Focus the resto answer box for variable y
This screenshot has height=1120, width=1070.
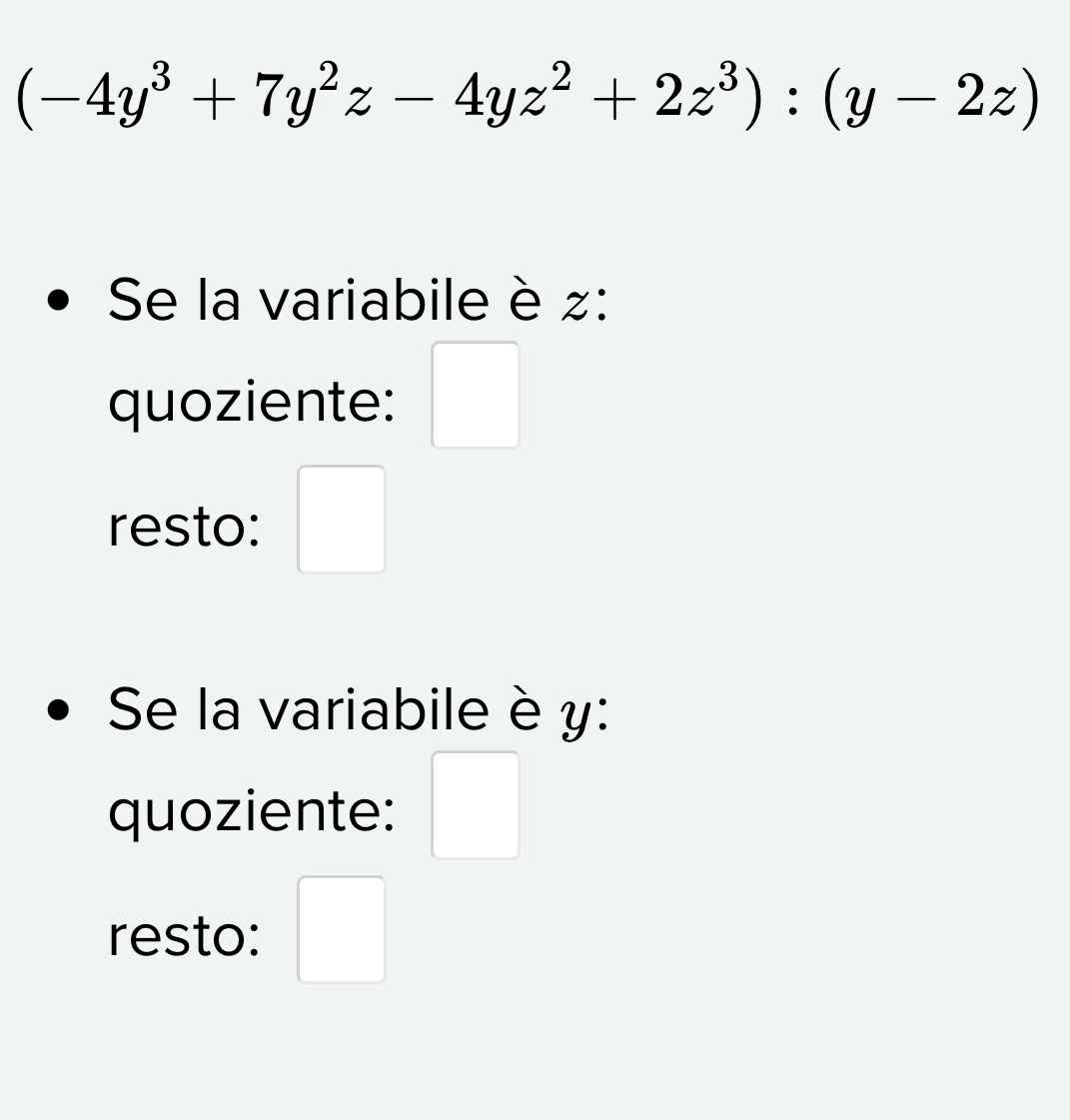[342, 929]
